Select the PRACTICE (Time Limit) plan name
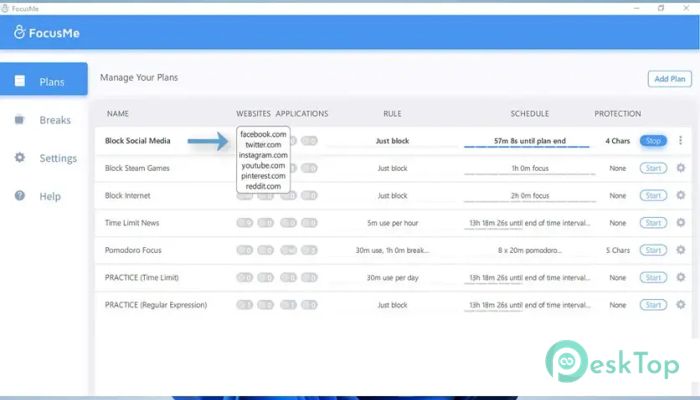700x400 pixels. [142, 278]
